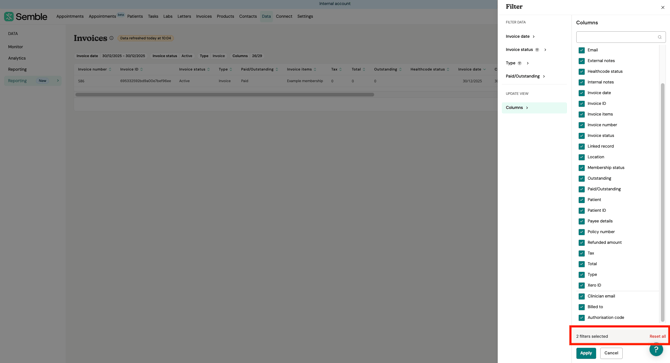Viewport: 670px width, 363px height.
Task: Click the info icon beside Invoices heading
Action: pyautogui.click(x=111, y=38)
